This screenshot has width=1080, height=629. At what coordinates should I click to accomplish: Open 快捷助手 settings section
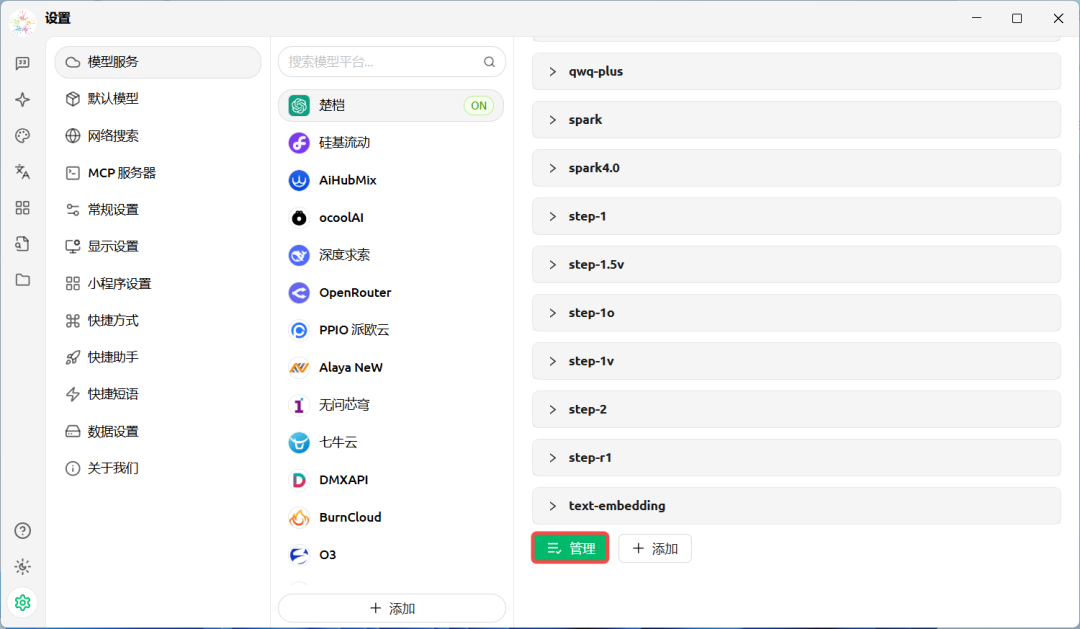pos(158,357)
